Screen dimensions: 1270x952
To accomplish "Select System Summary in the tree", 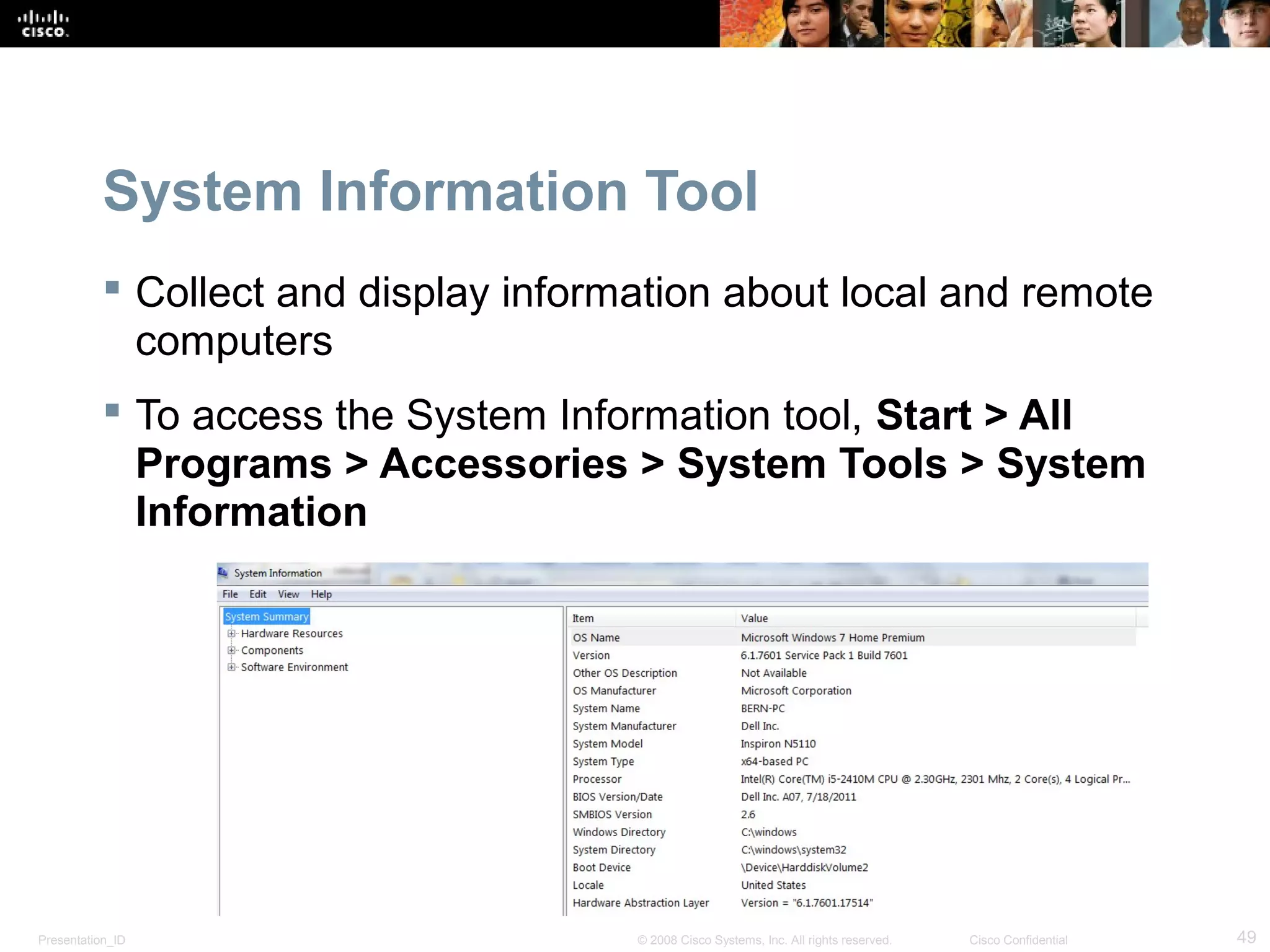I will (x=267, y=616).
